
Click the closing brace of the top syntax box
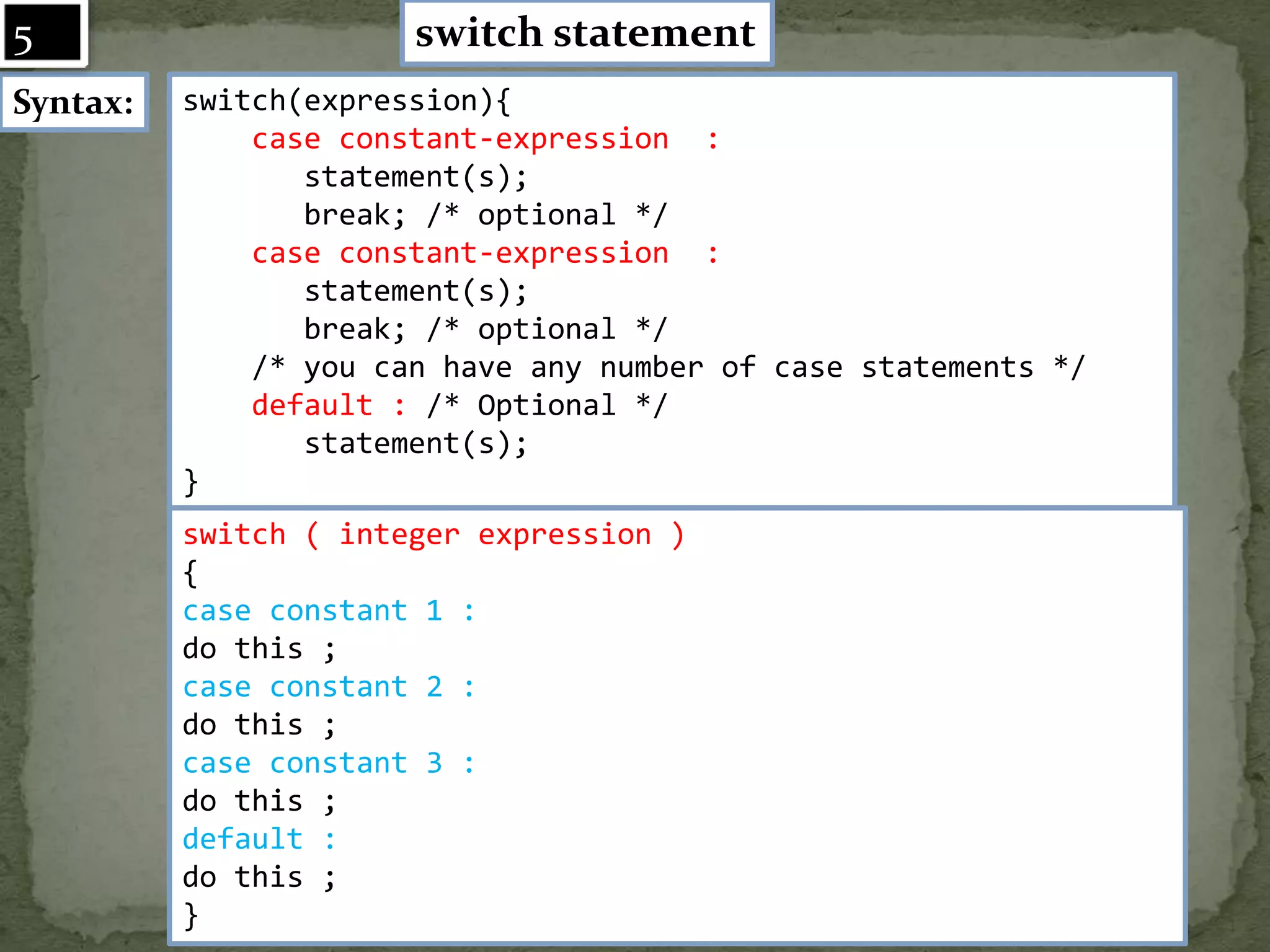[190, 482]
